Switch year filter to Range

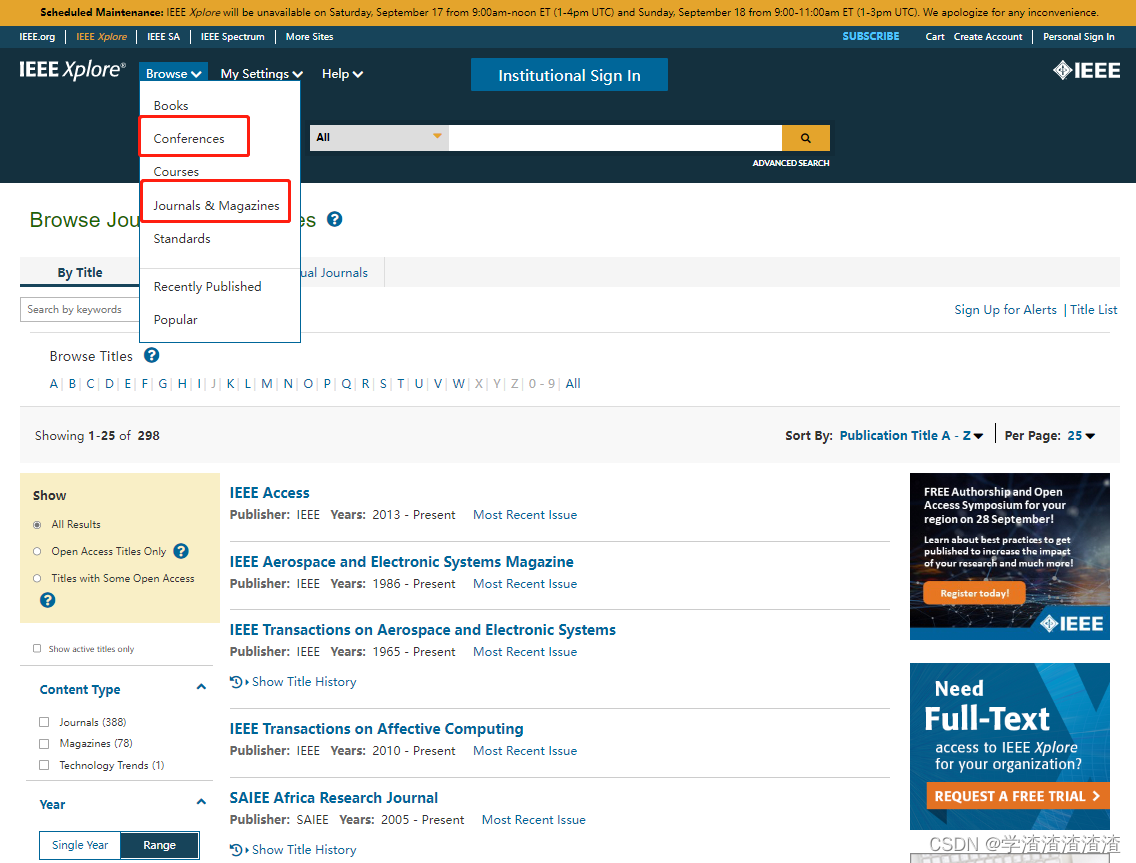coord(159,845)
